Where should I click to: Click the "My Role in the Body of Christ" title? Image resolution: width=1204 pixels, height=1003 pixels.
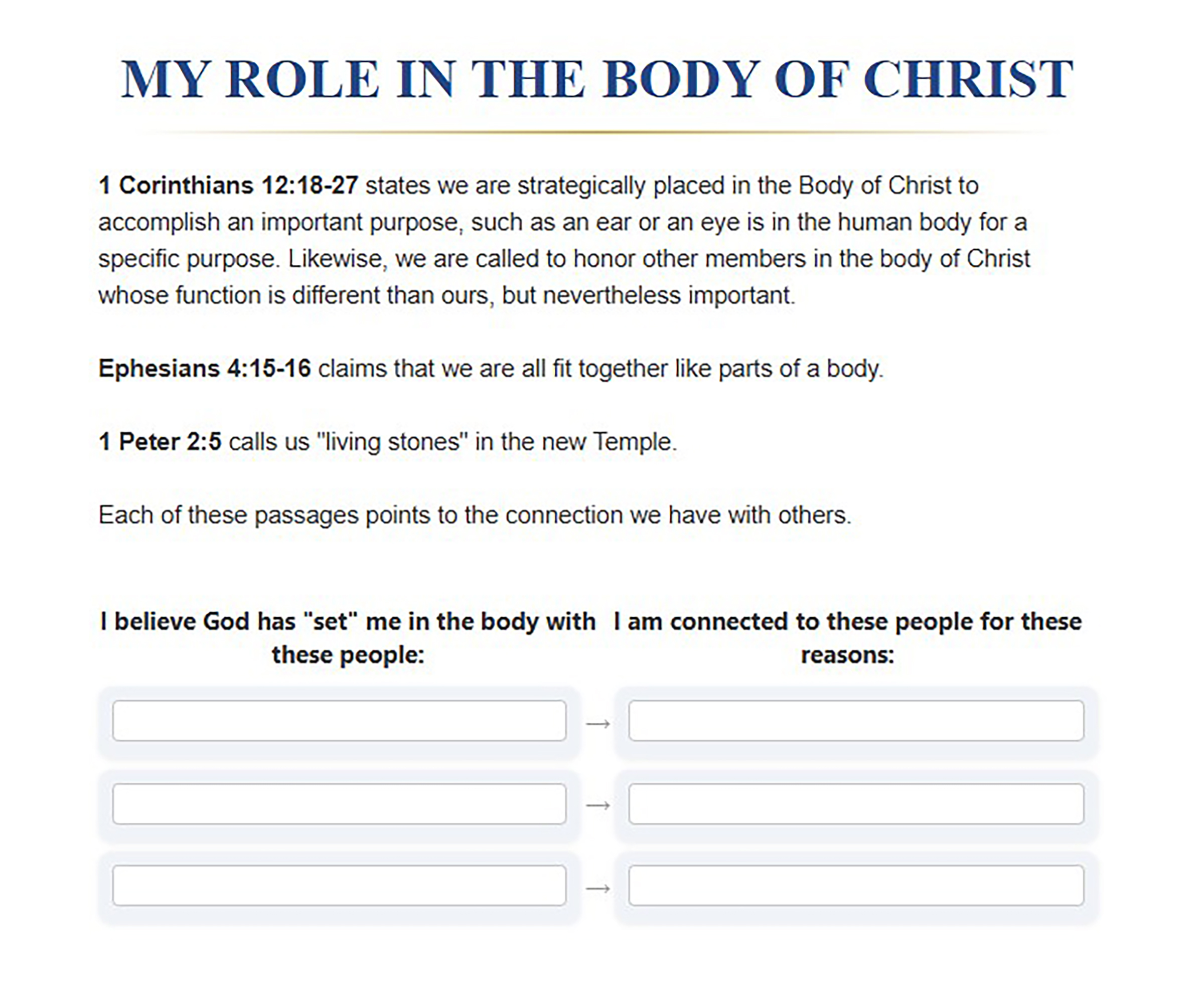pos(597,79)
